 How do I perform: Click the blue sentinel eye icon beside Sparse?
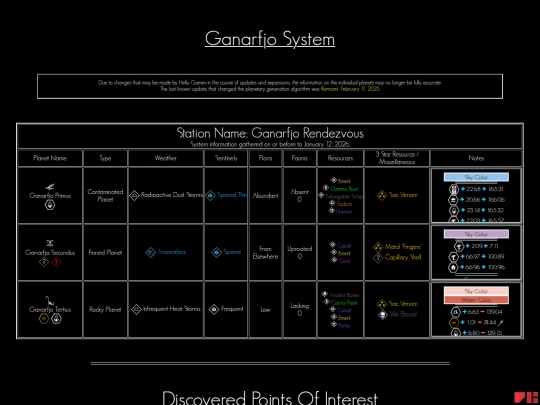[216, 252]
